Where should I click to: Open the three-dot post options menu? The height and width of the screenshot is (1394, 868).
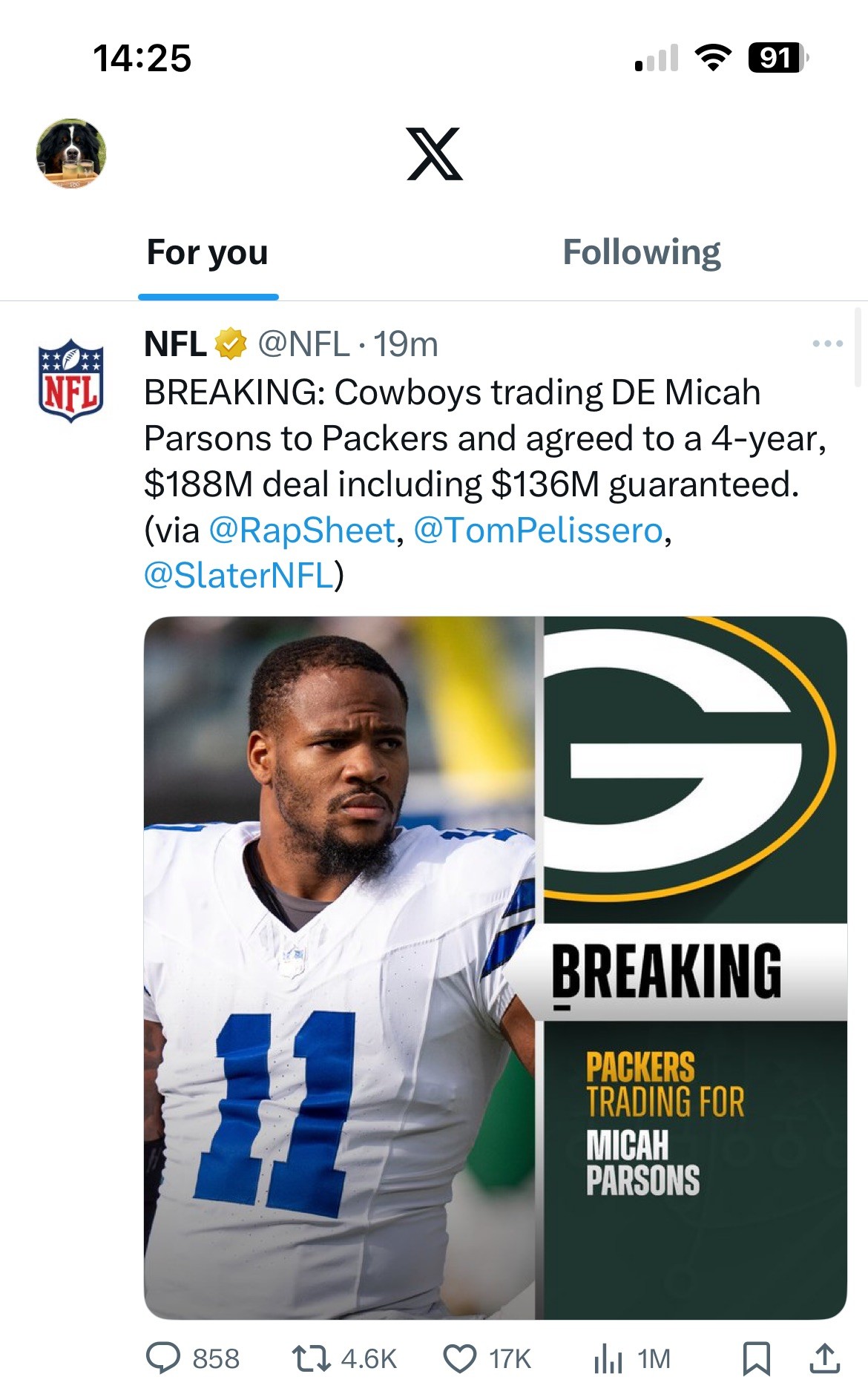click(827, 343)
